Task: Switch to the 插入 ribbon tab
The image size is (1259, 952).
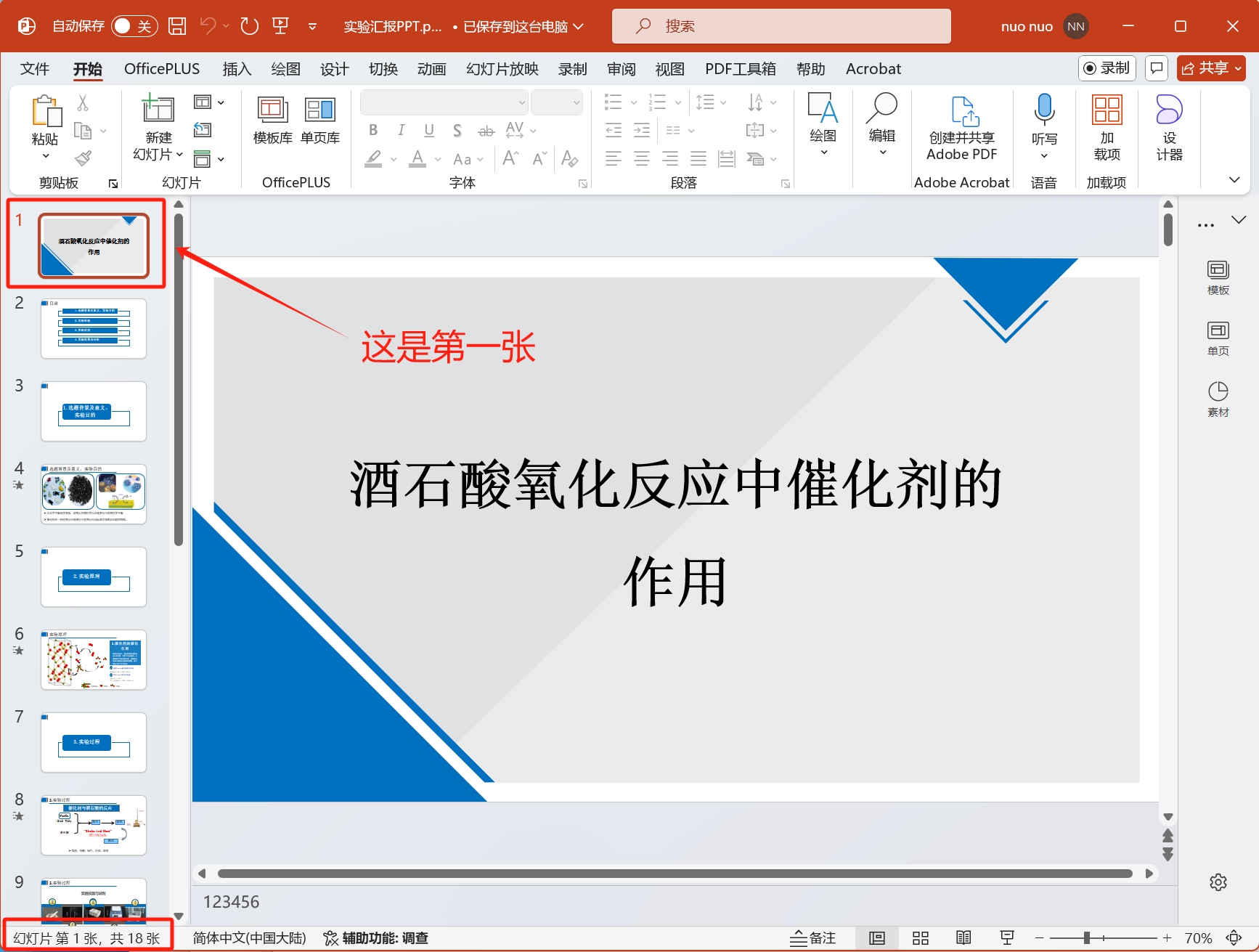Action: coord(237,68)
